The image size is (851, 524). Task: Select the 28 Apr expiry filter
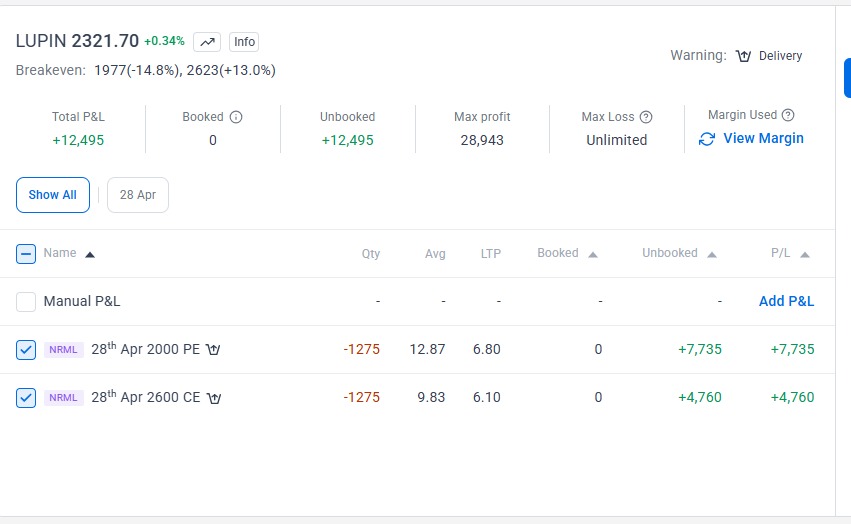[138, 195]
